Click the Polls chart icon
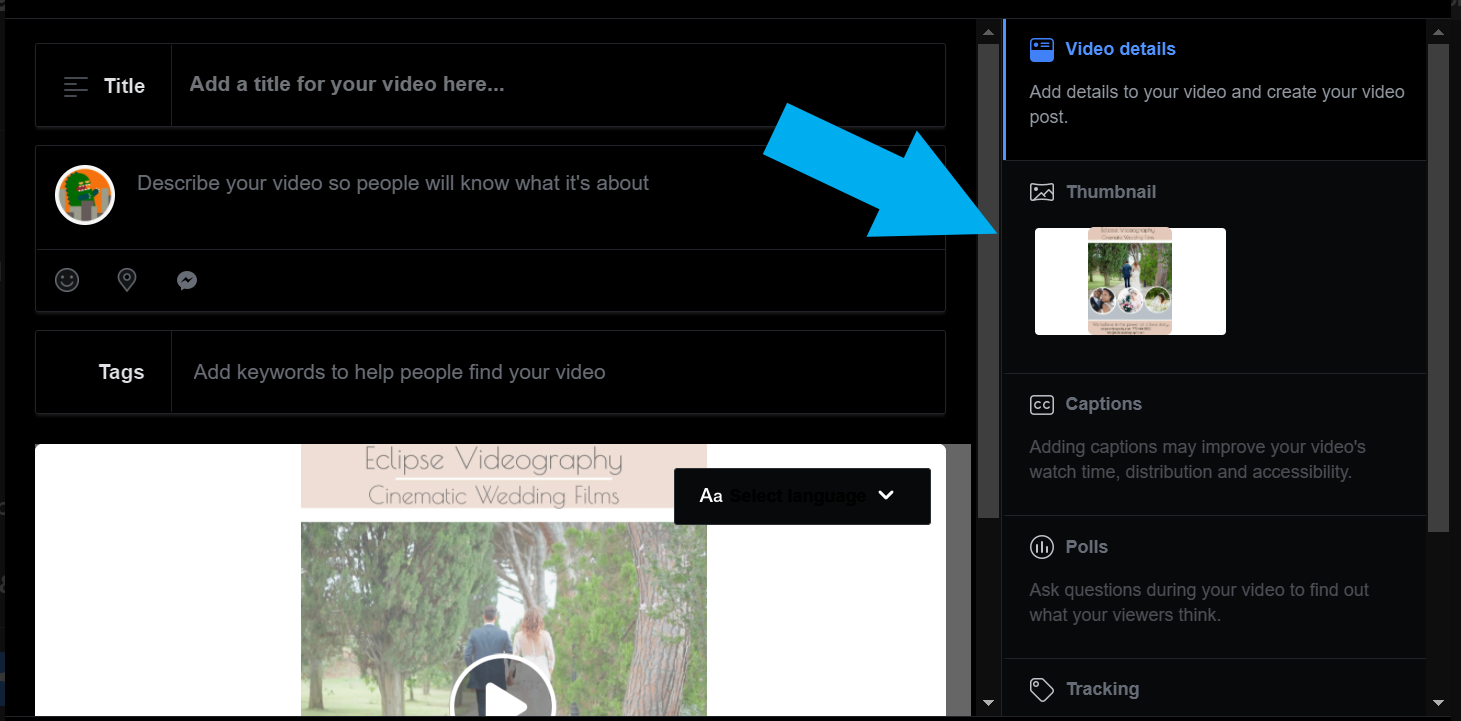 point(1042,547)
